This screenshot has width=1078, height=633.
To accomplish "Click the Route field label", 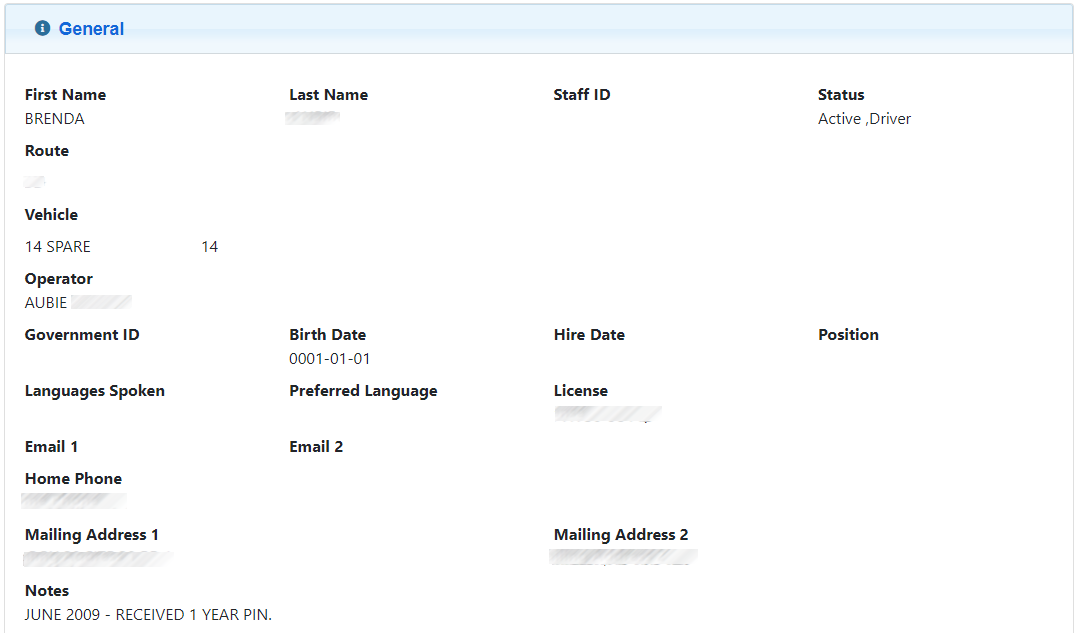I will point(47,151).
